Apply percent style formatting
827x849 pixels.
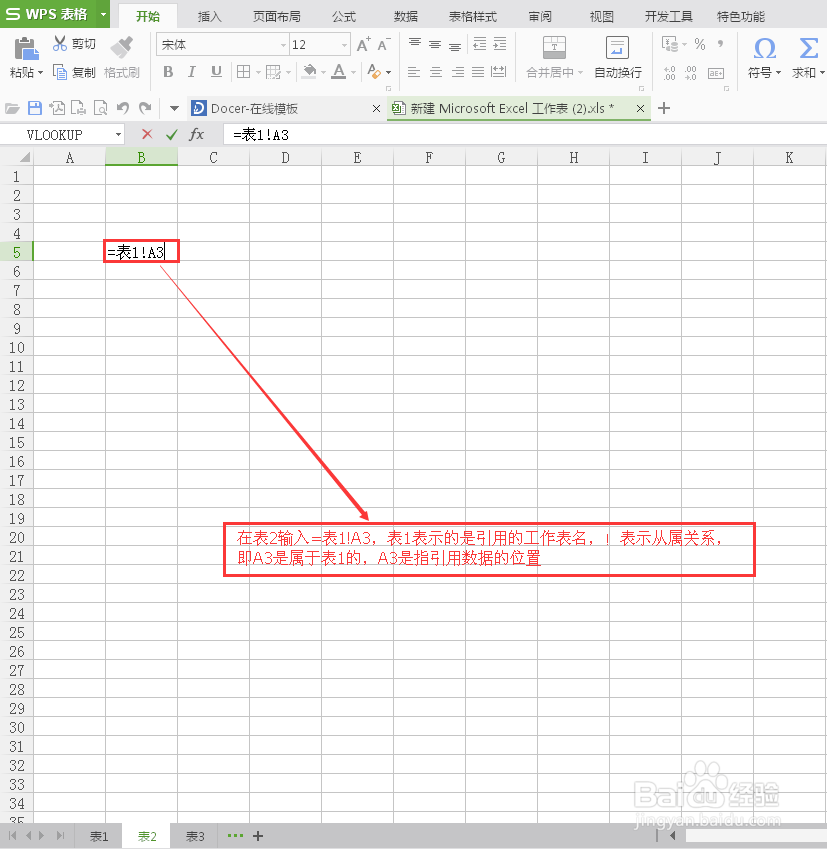700,44
